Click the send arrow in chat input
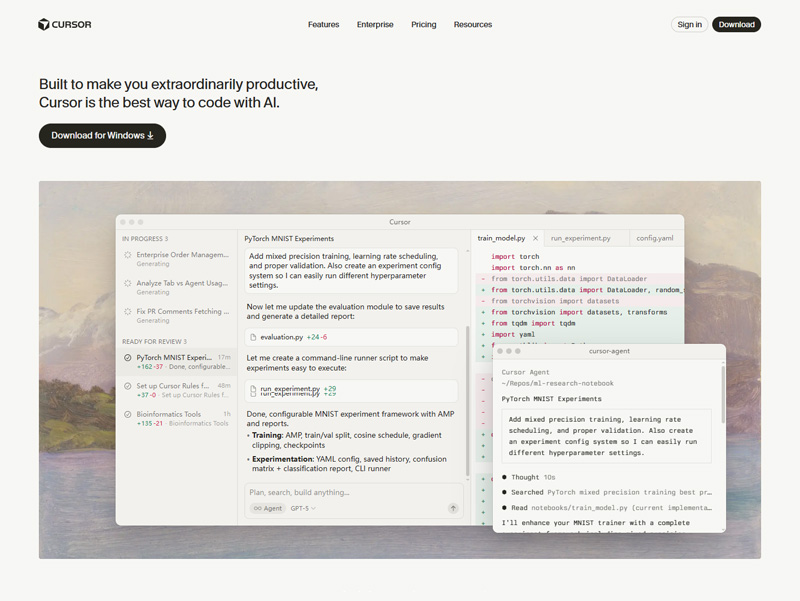800x601 pixels. click(x=453, y=508)
